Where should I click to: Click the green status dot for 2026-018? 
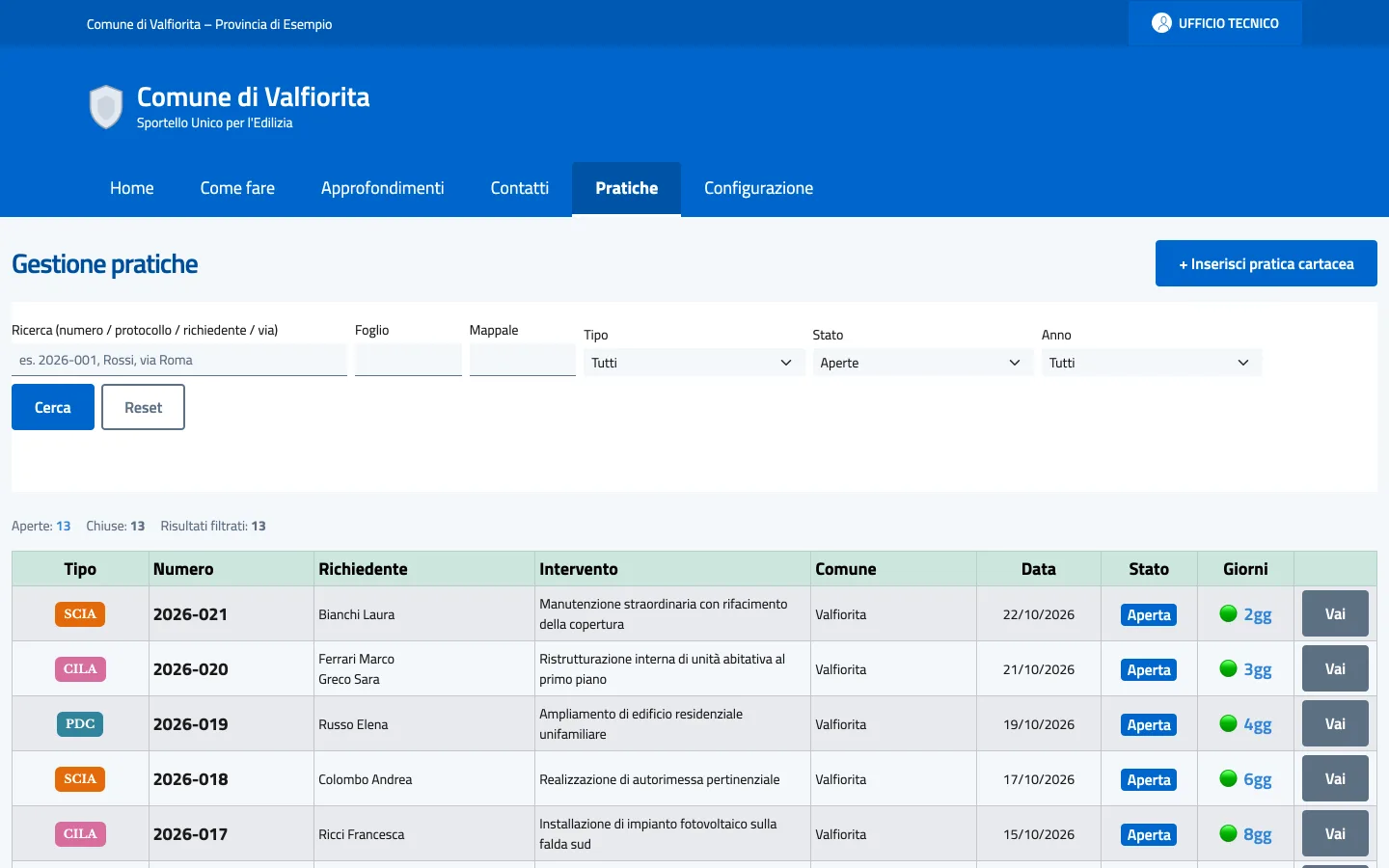[1228, 778]
